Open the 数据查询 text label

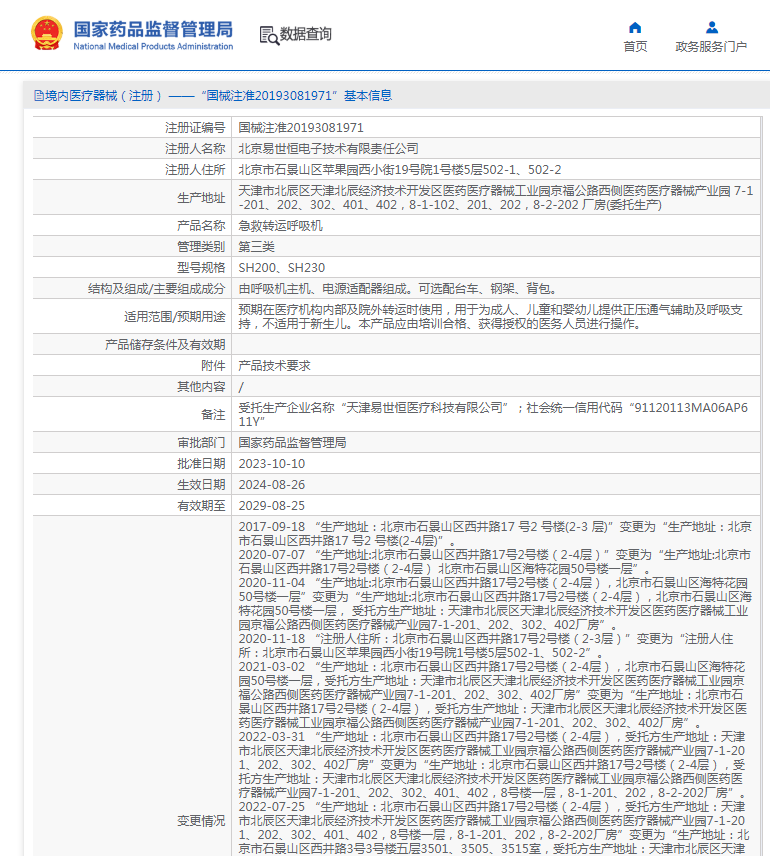[x=305, y=34]
